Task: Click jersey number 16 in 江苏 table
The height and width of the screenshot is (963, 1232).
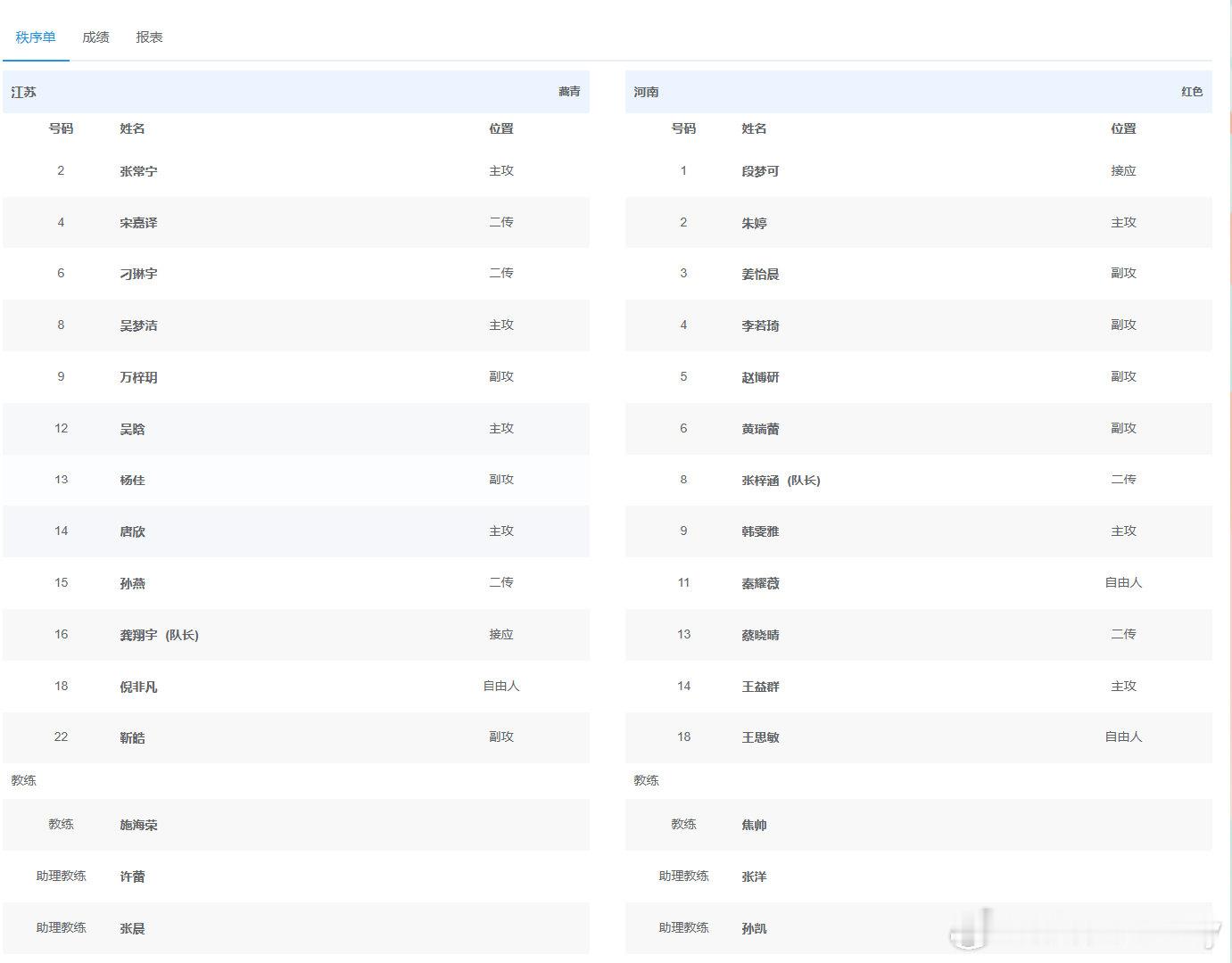Action: pyautogui.click(x=61, y=634)
